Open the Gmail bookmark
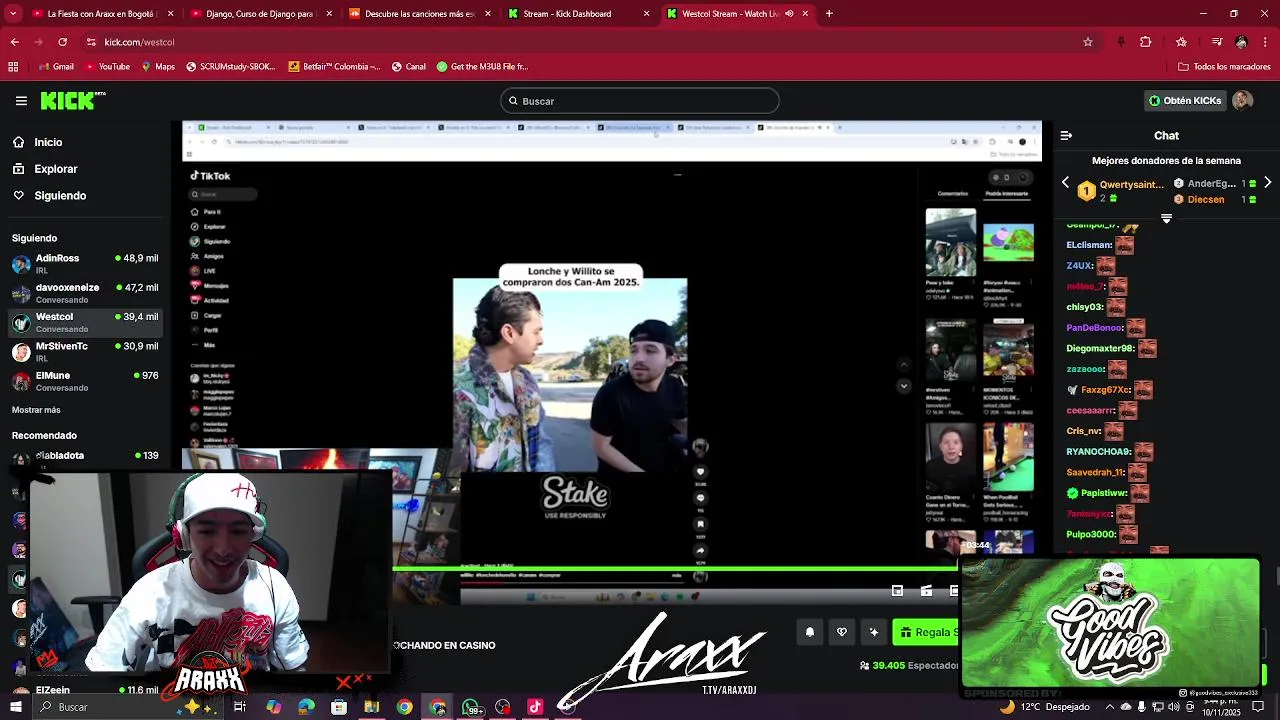This screenshot has height=720, width=1280. pyautogui.click(x=56, y=67)
